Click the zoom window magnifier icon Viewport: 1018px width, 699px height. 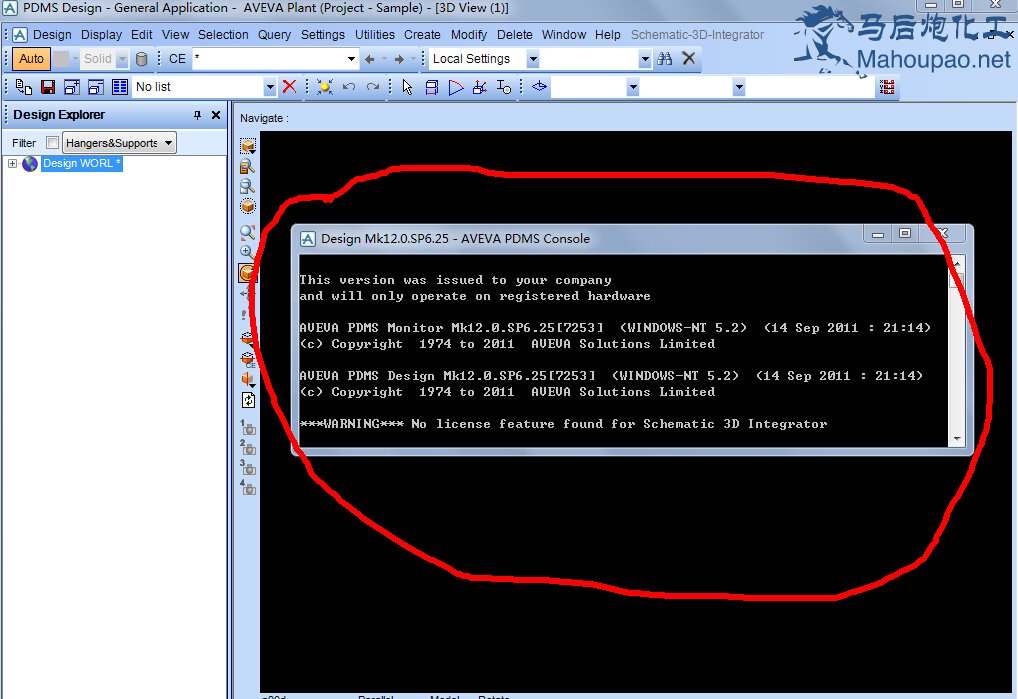[247, 187]
